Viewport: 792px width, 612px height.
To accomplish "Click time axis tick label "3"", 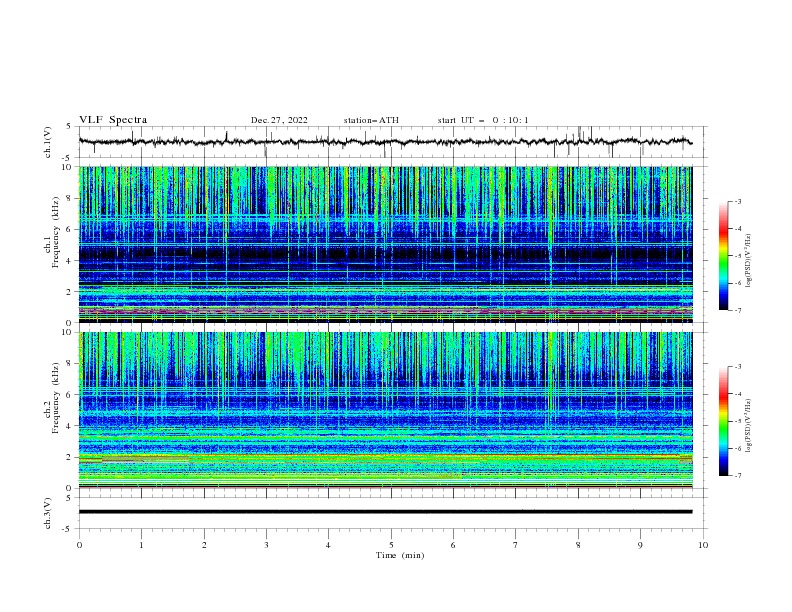I will [x=266, y=545].
